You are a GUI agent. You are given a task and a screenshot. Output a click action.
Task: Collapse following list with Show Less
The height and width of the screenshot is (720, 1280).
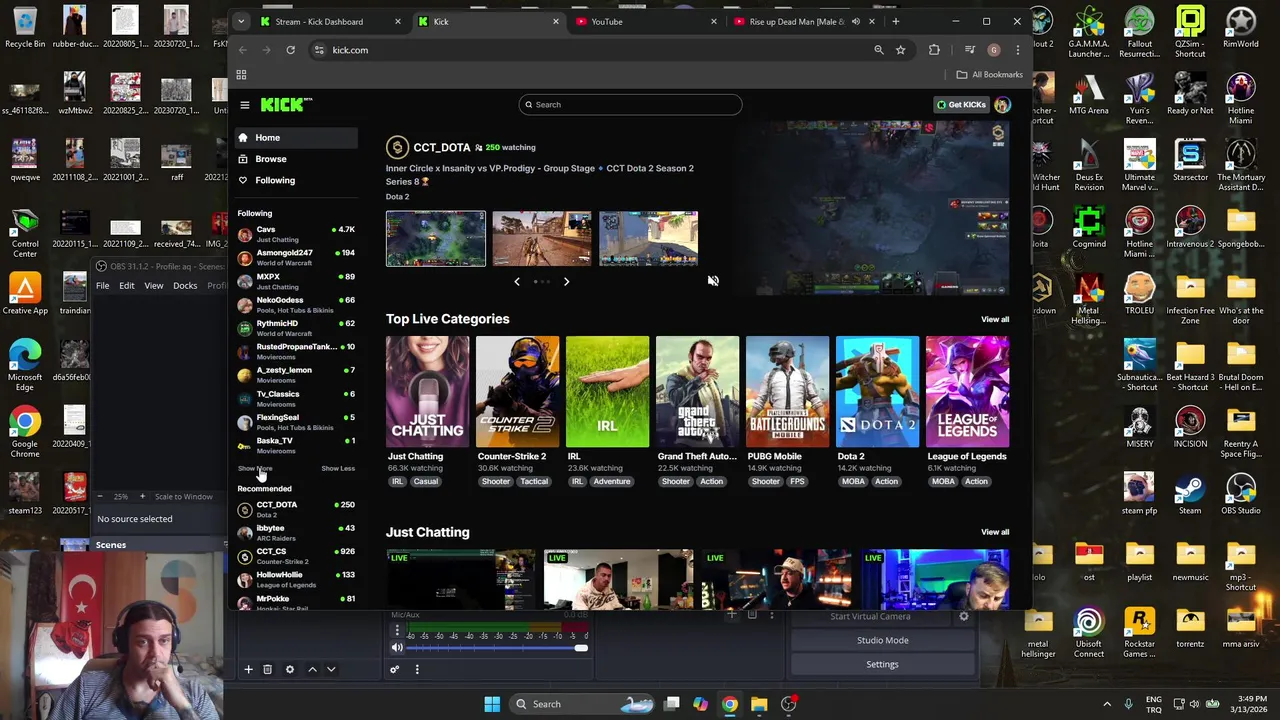tap(338, 469)
